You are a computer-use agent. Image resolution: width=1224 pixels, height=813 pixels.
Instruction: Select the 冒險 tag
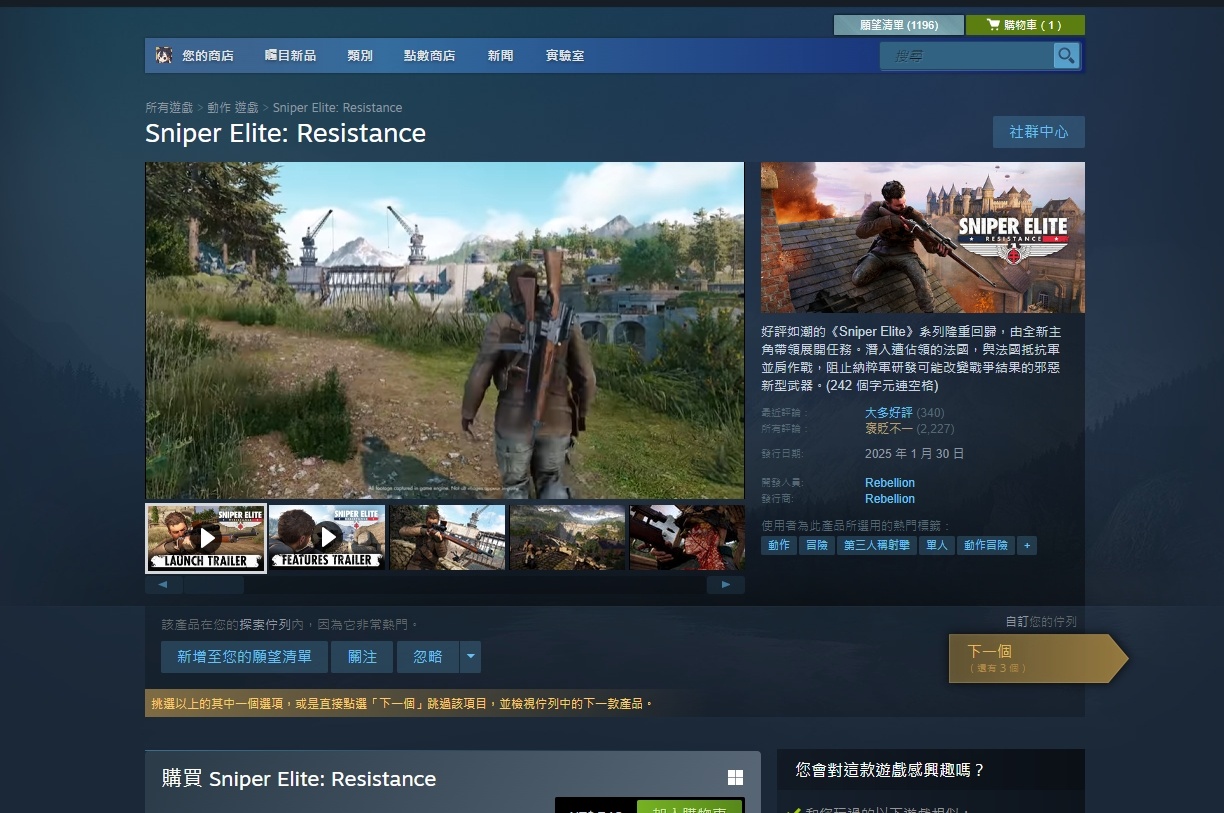coord(817,545)
